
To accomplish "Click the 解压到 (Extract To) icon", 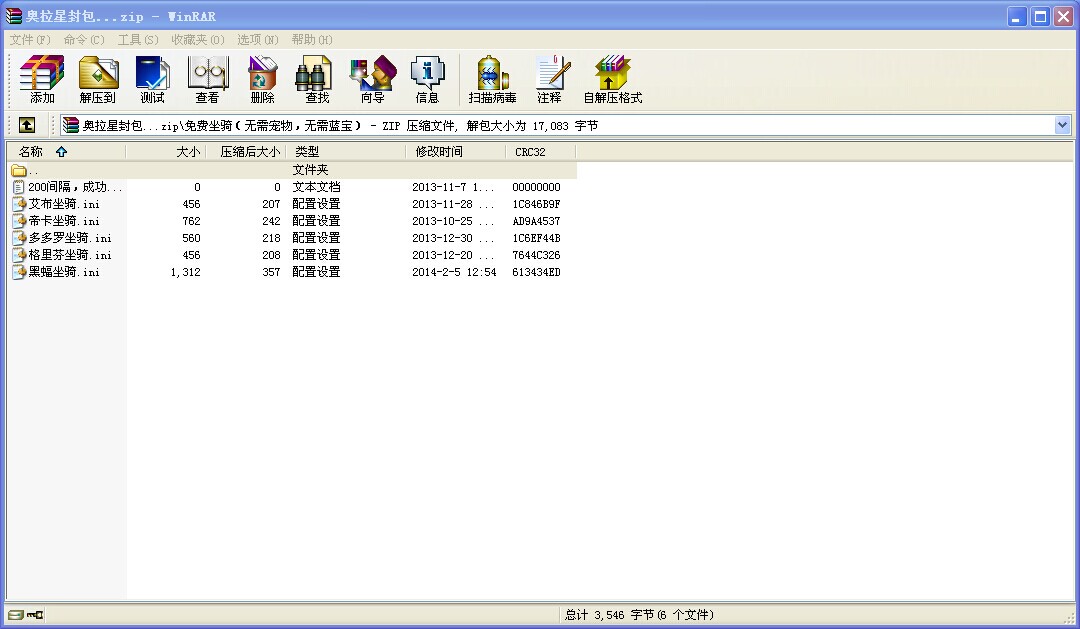I will (x=98, y=80).
